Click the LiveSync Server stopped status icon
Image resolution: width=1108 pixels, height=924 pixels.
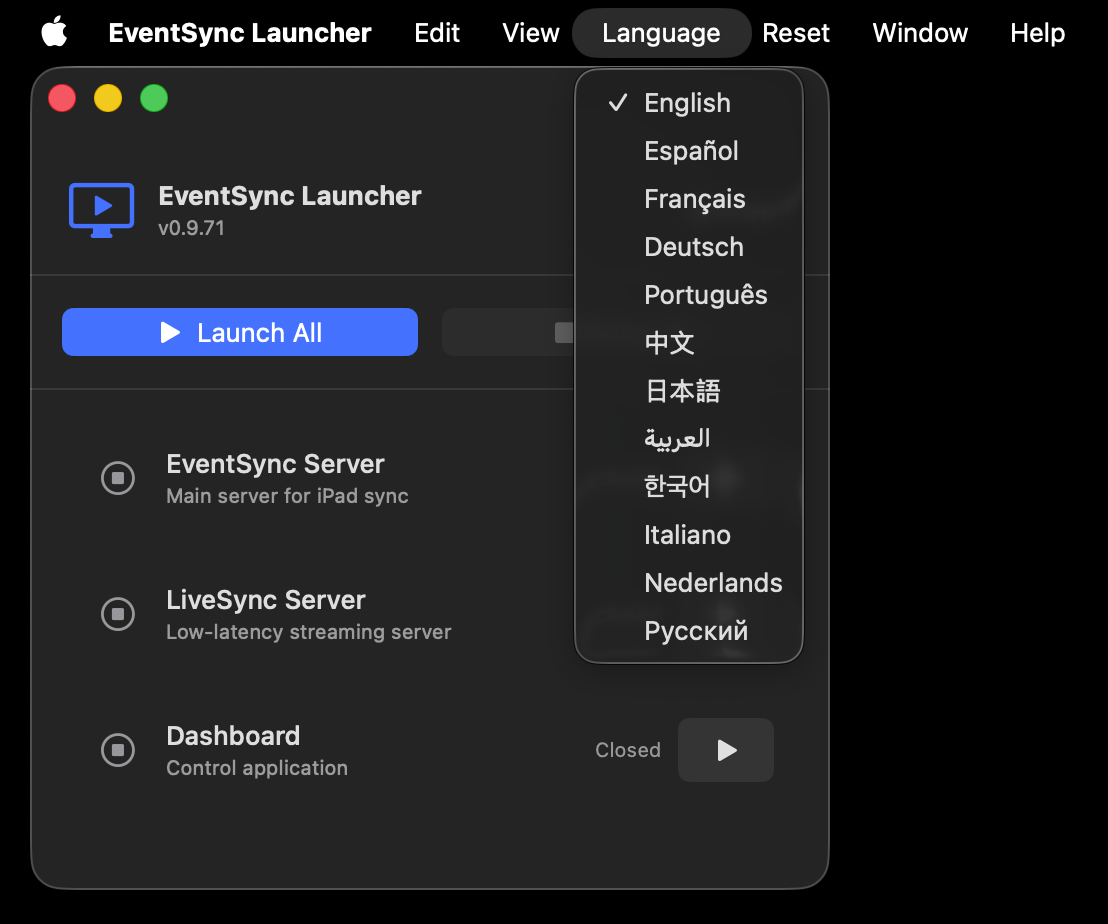[118, 614]
